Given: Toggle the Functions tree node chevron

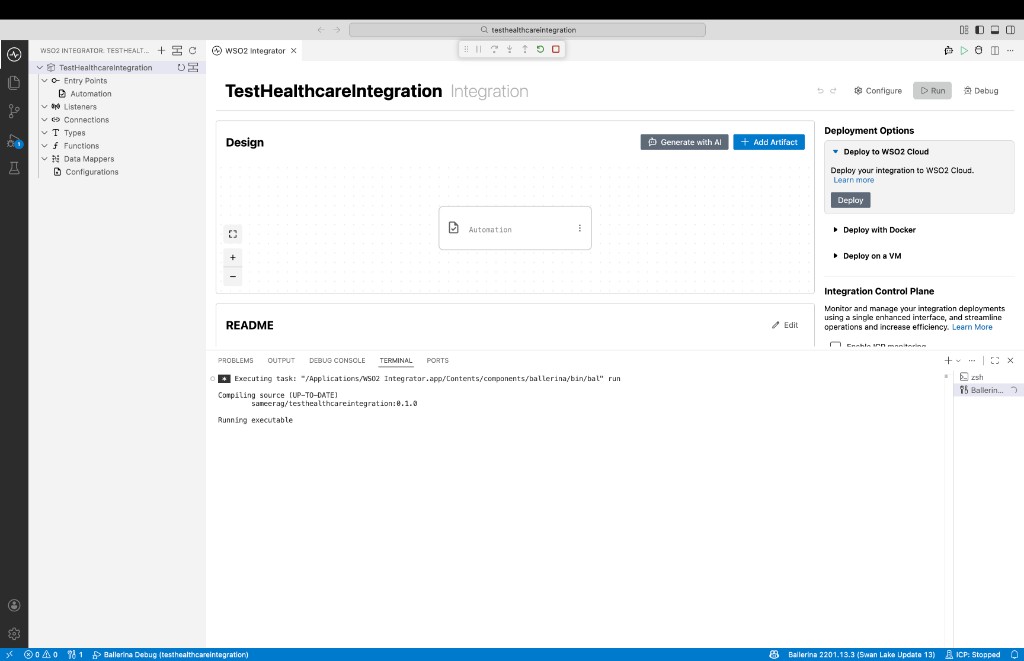Looking at the screenshot, I should (x=44, y=146).
